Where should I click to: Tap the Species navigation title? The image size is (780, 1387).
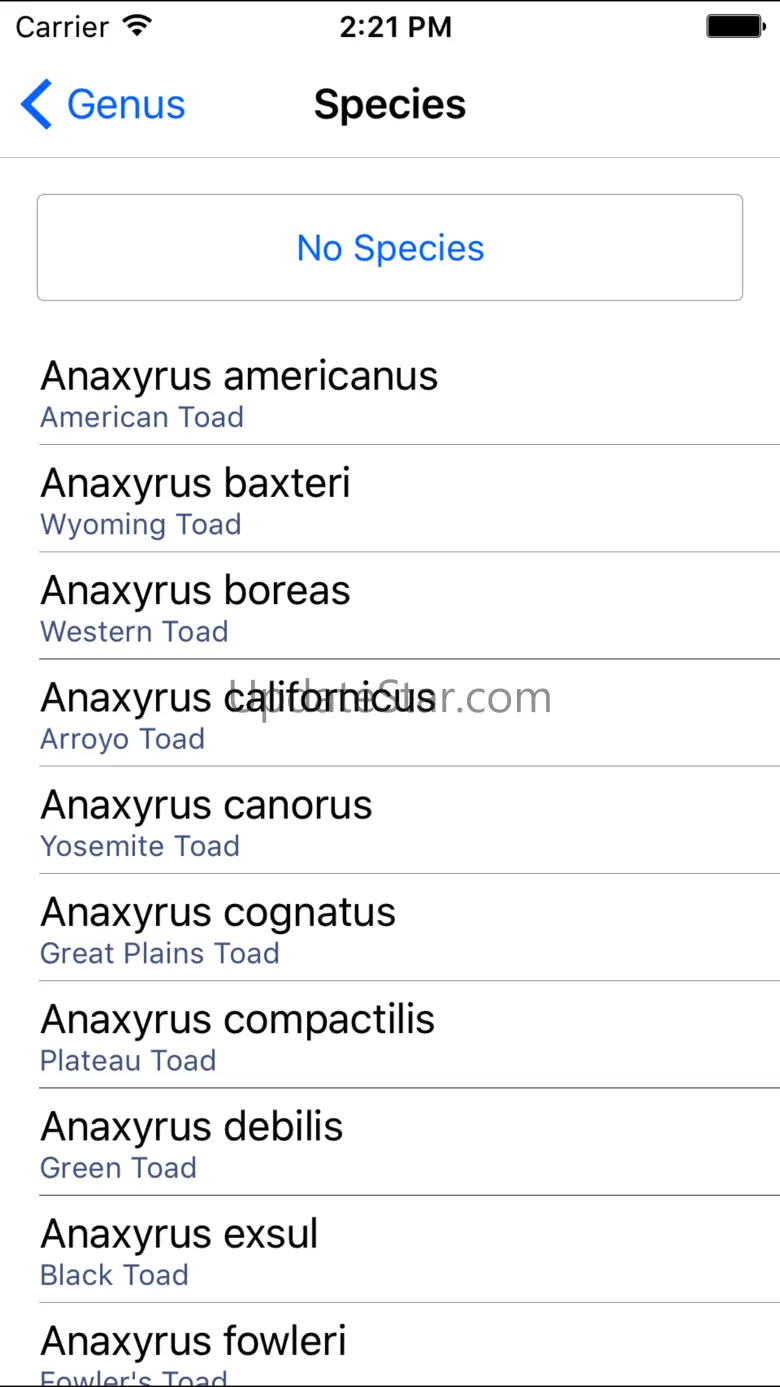point(390,104)
